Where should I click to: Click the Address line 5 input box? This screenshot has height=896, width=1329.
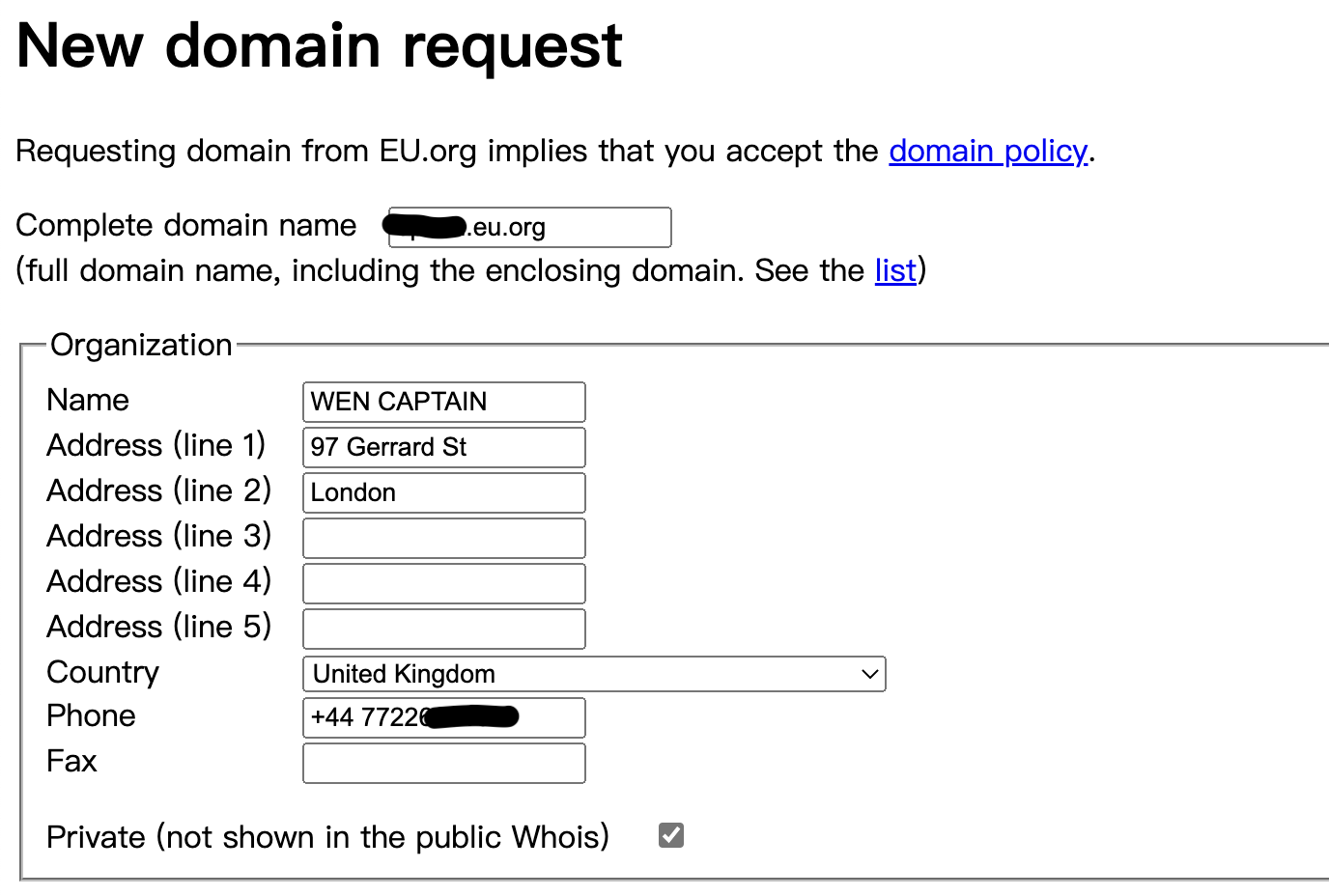[443, 629]
